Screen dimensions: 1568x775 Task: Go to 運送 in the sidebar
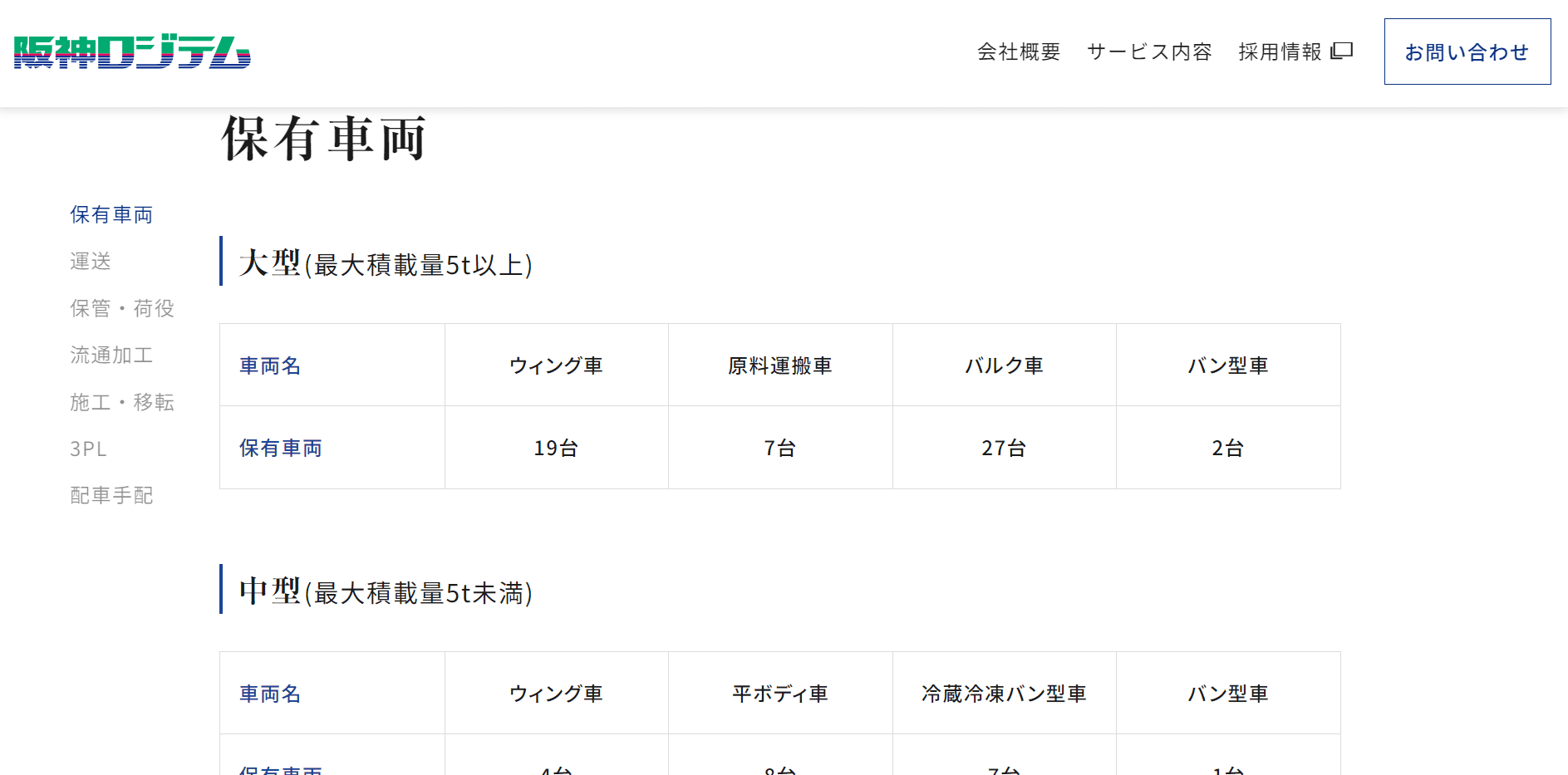pos(91,262)
